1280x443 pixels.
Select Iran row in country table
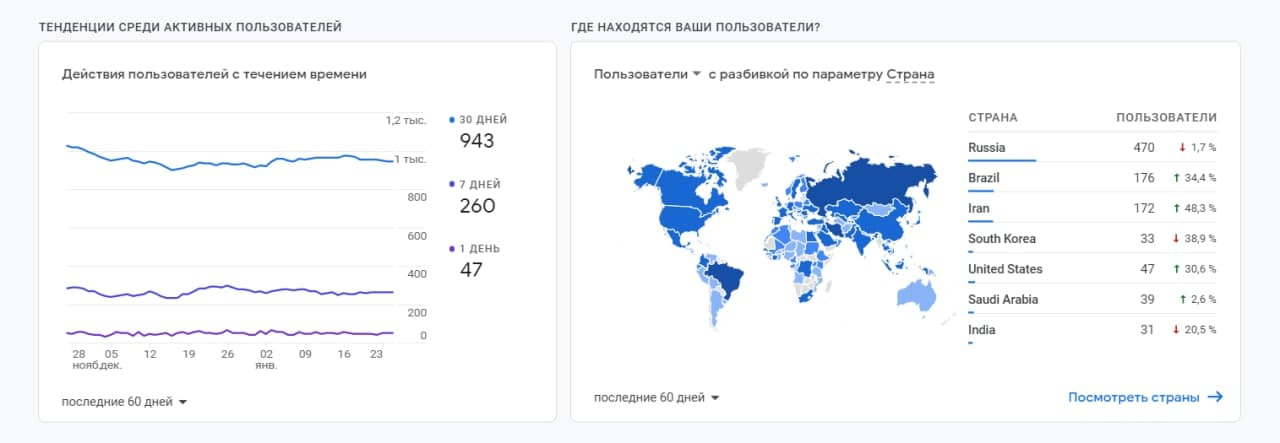[x=1092, y=208]
